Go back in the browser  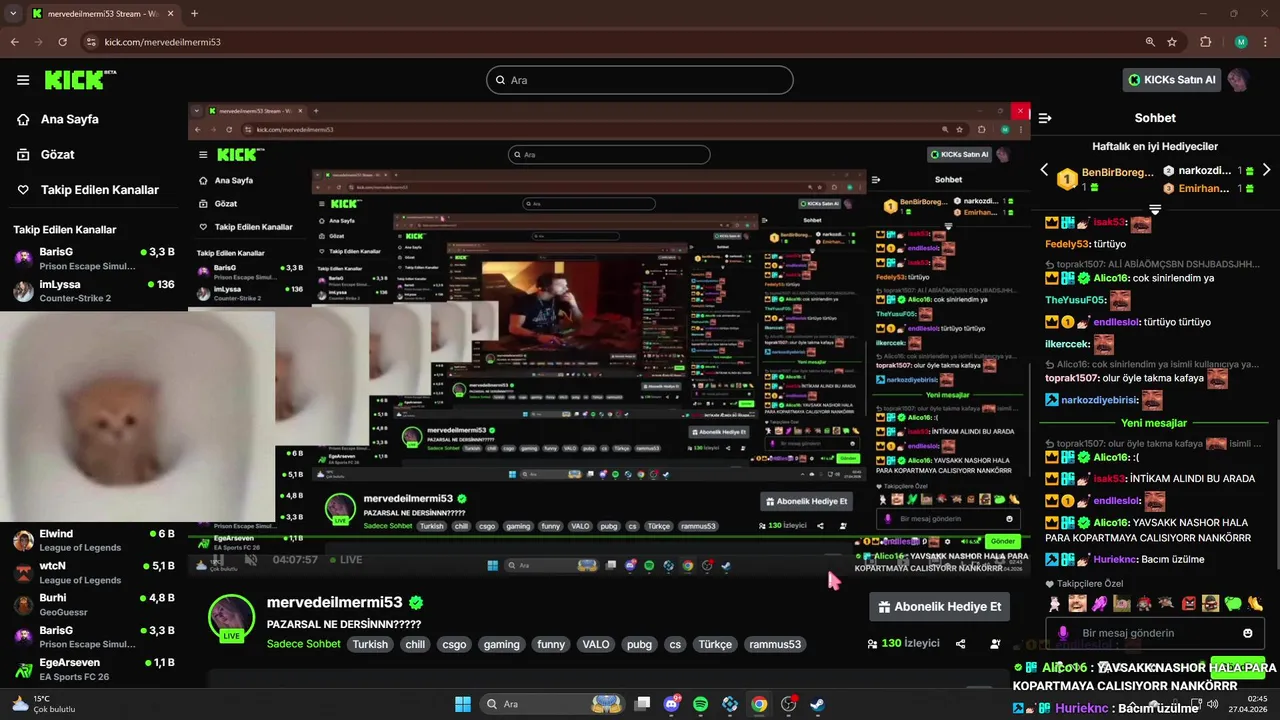coord(15,42)
